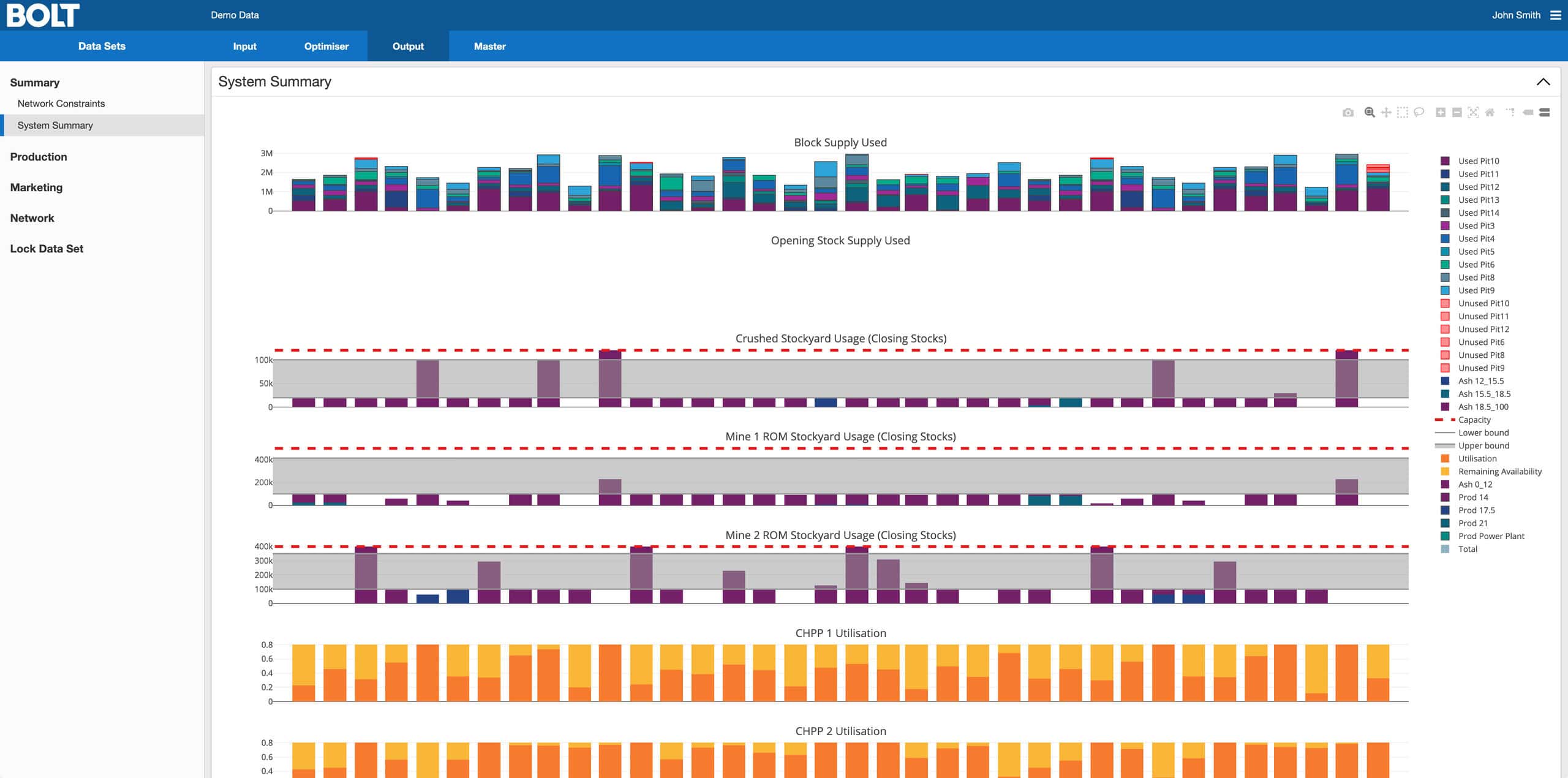1568x778 pixels.
Task: Click the Utilisation orange legend swatch
Action: coord(1445,459)
